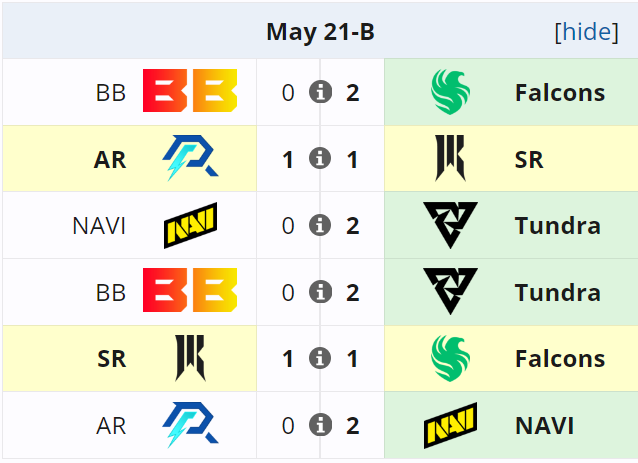This screenshot has height=463, width=638.
Task: Click NAVI team name in last row
Action: [x=544, y=426]
